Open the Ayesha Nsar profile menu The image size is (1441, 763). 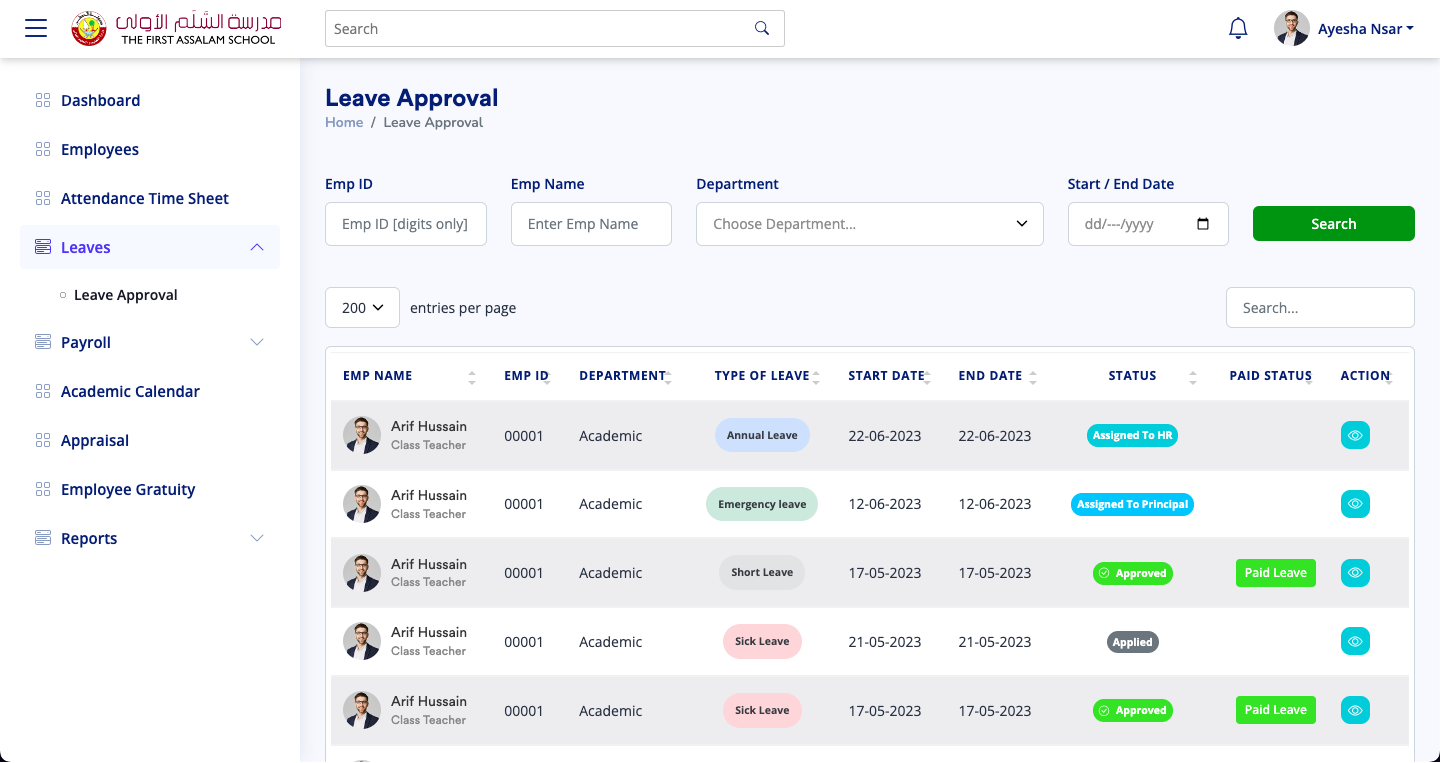[x=1365, y=28]
